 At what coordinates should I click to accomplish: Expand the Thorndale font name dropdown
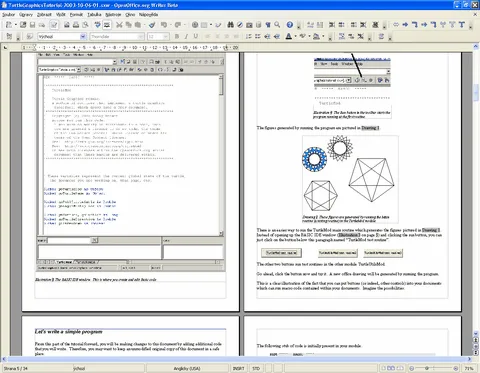tap(141, 36)
